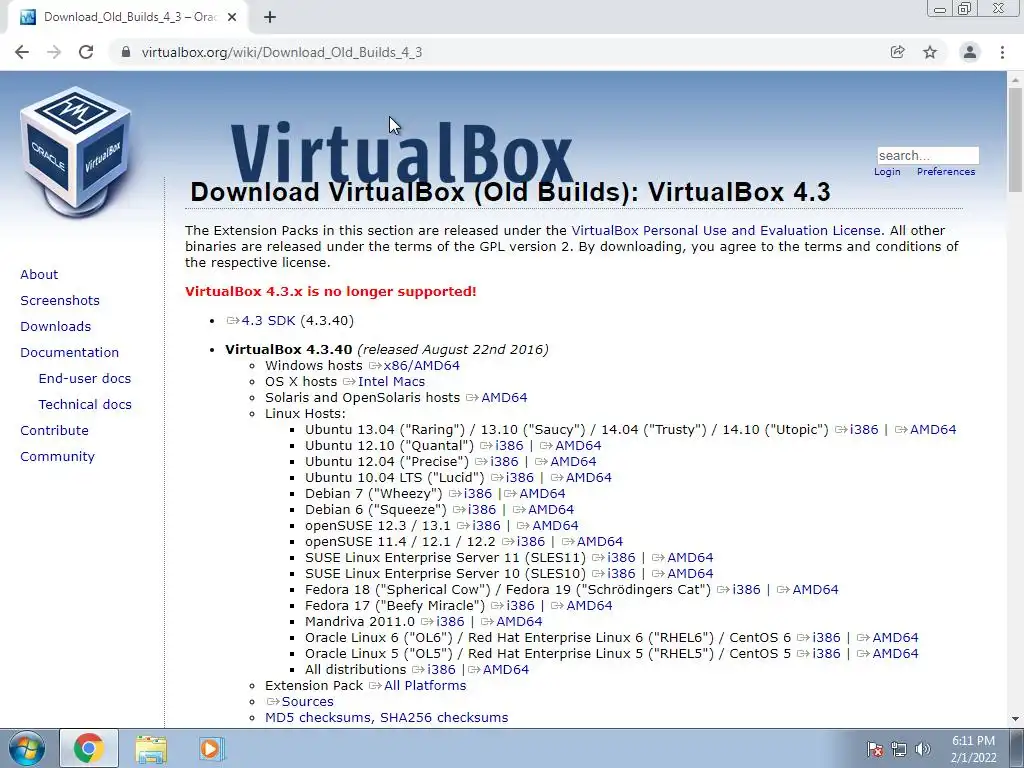Open the Chrome profile avatar
This screenshot has height=768, width=1024.
tap(970, 52)
